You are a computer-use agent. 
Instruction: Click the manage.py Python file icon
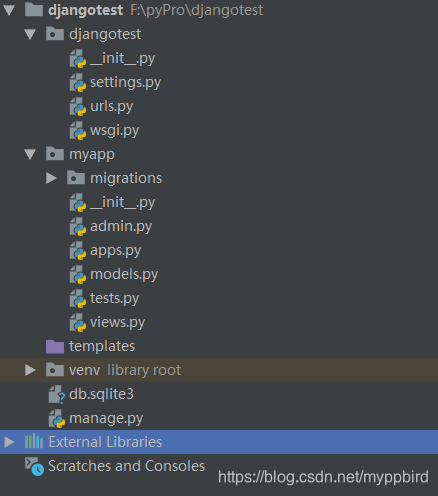[57, 419]
